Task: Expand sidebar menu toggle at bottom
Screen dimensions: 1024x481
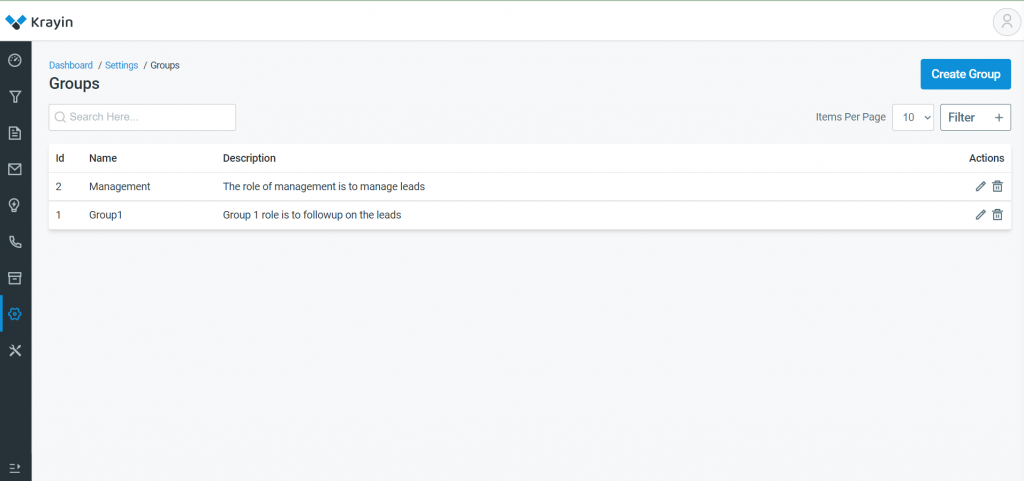Action: (x=15, y=468)
